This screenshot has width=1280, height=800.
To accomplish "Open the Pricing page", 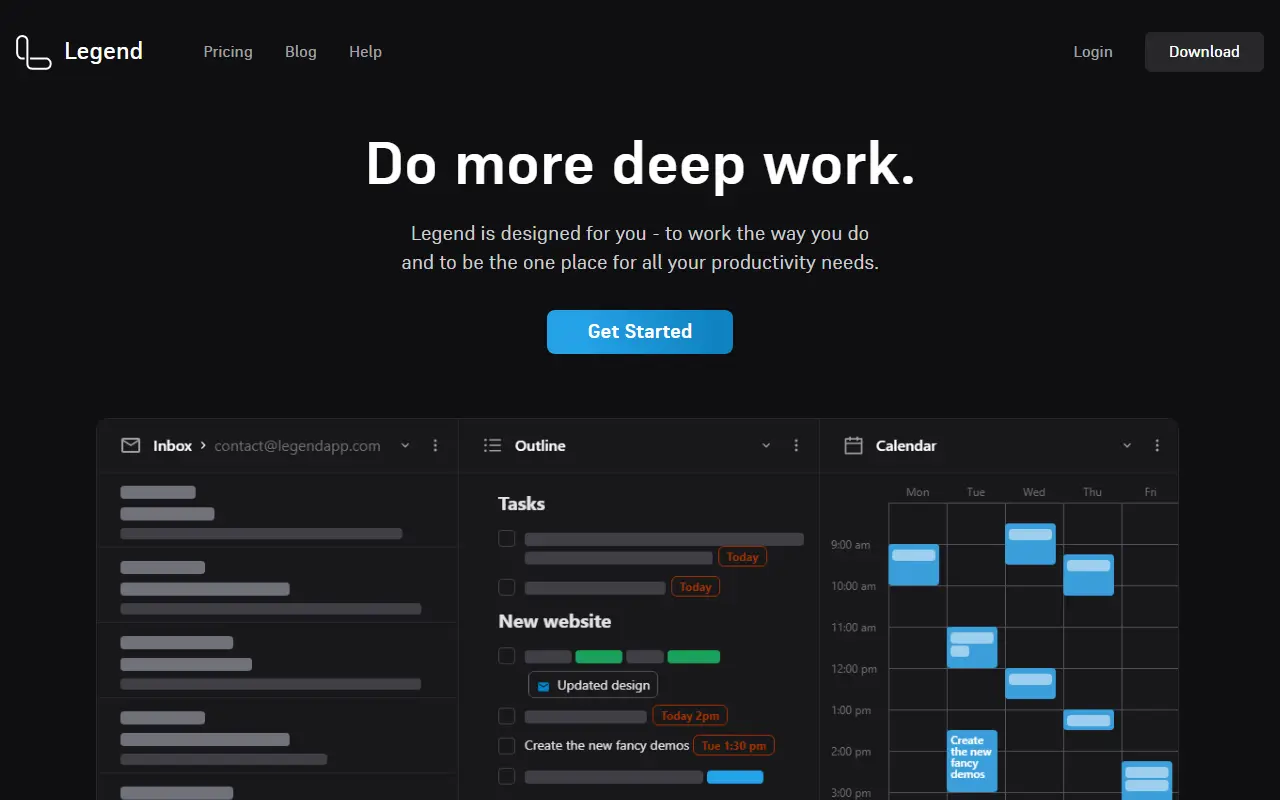I will coord(228,52).
